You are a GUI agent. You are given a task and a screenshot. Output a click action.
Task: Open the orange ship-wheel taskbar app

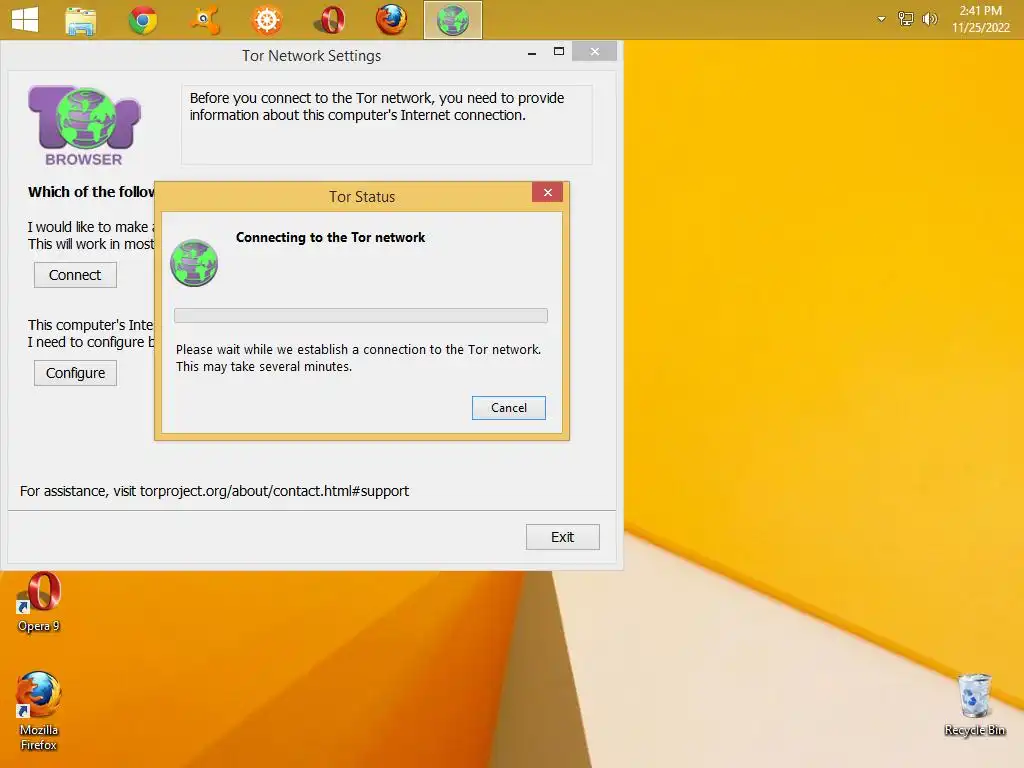pyautogui.click(x=266, y=20)
